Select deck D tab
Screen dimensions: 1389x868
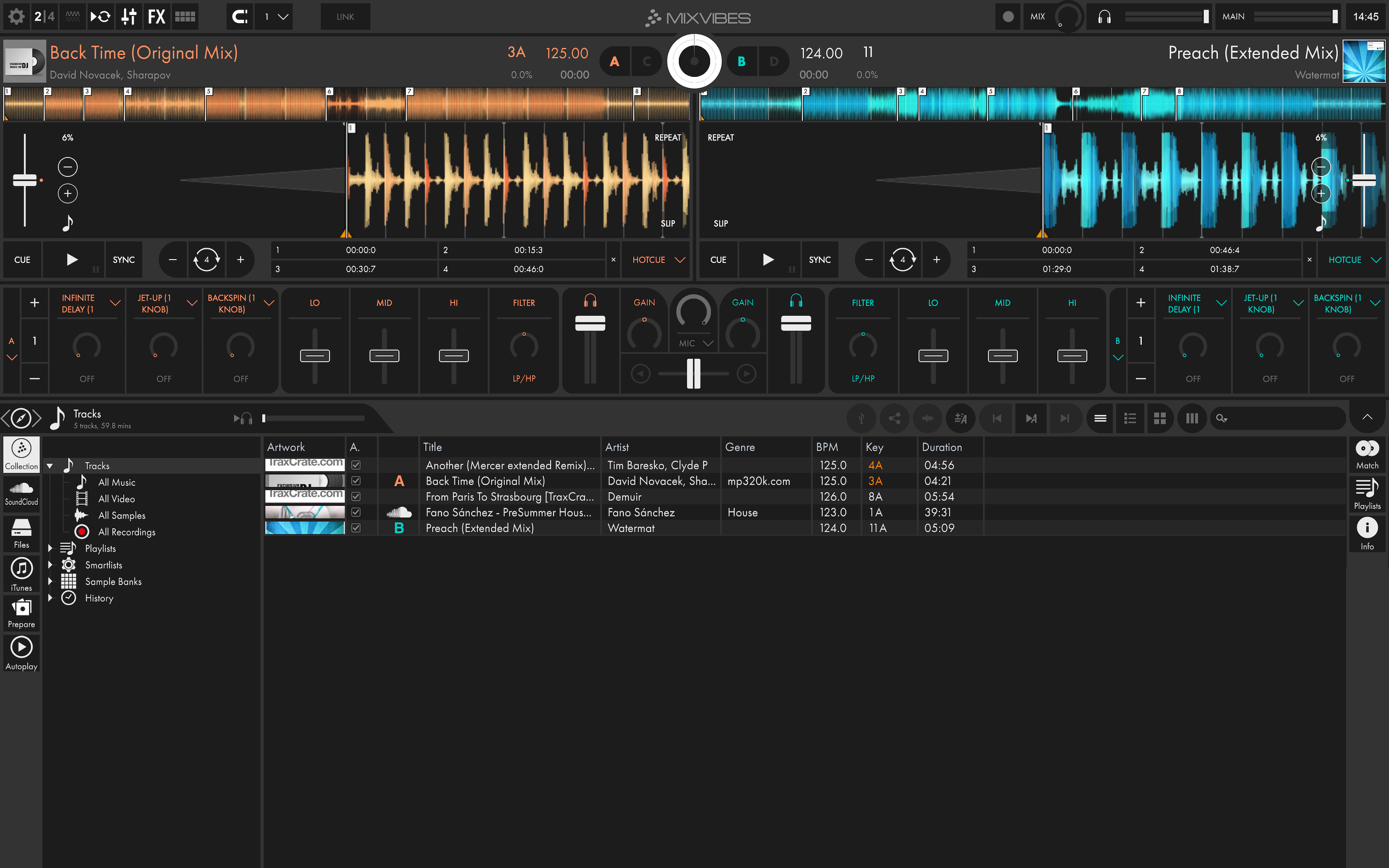774,62
